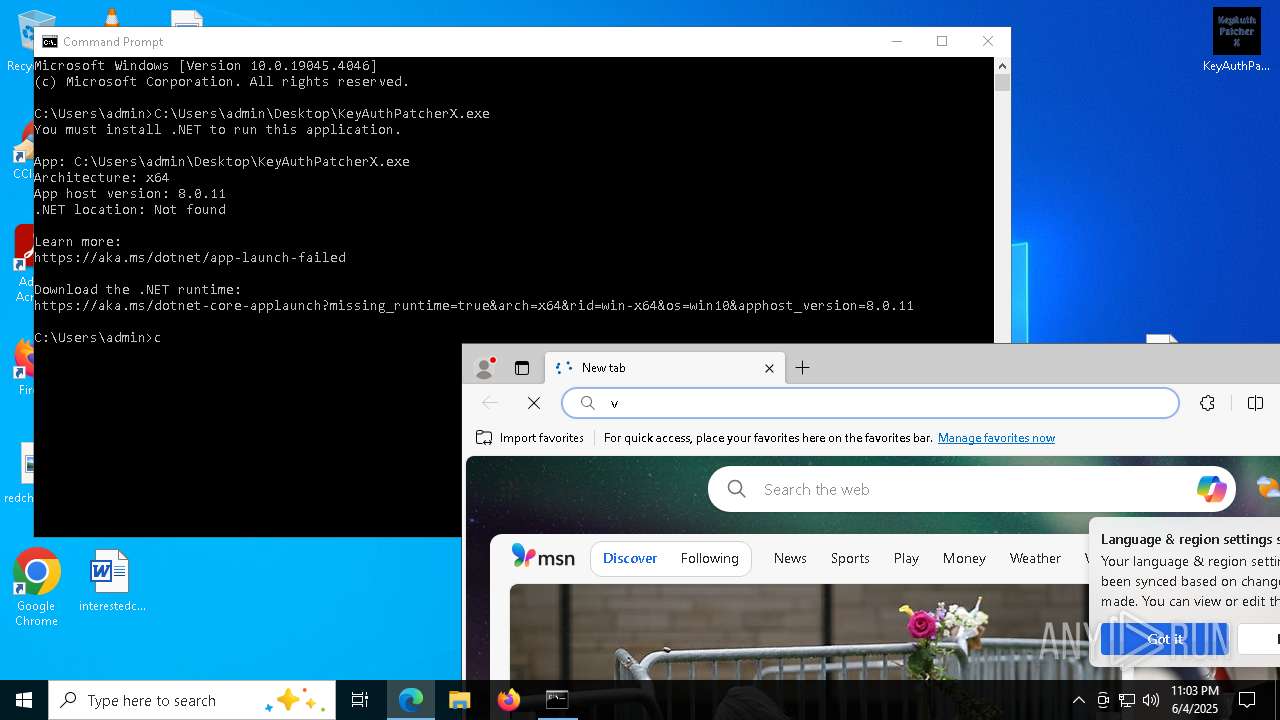The width and height of the screenshot is (1280, 720).
Task: Click dotnet-core-applaunch URL line in Command Prompt
Action: (474, 305)
